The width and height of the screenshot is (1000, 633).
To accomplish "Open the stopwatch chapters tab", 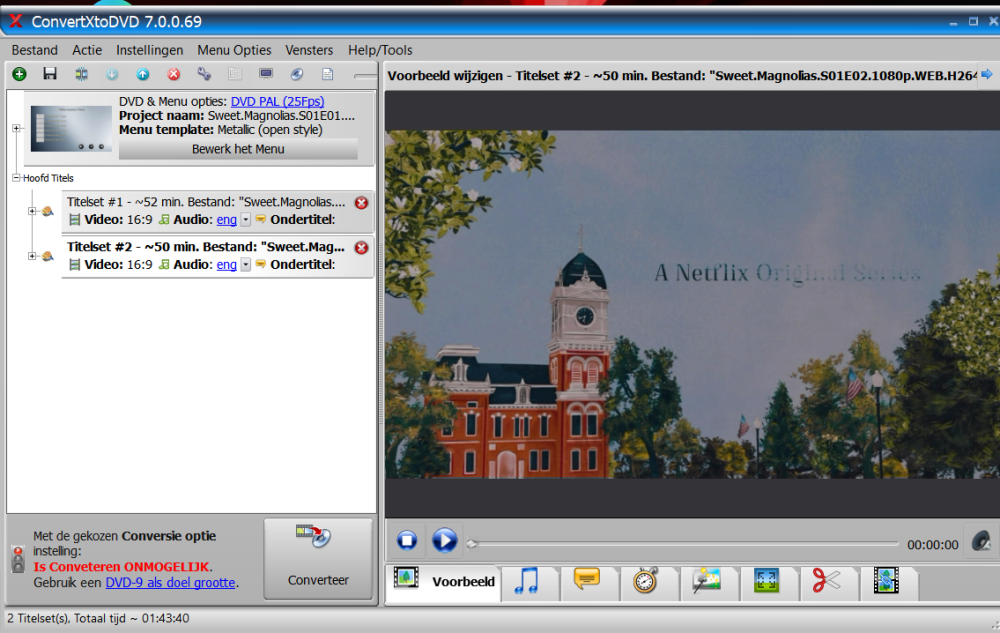I will tap(647, 581).
